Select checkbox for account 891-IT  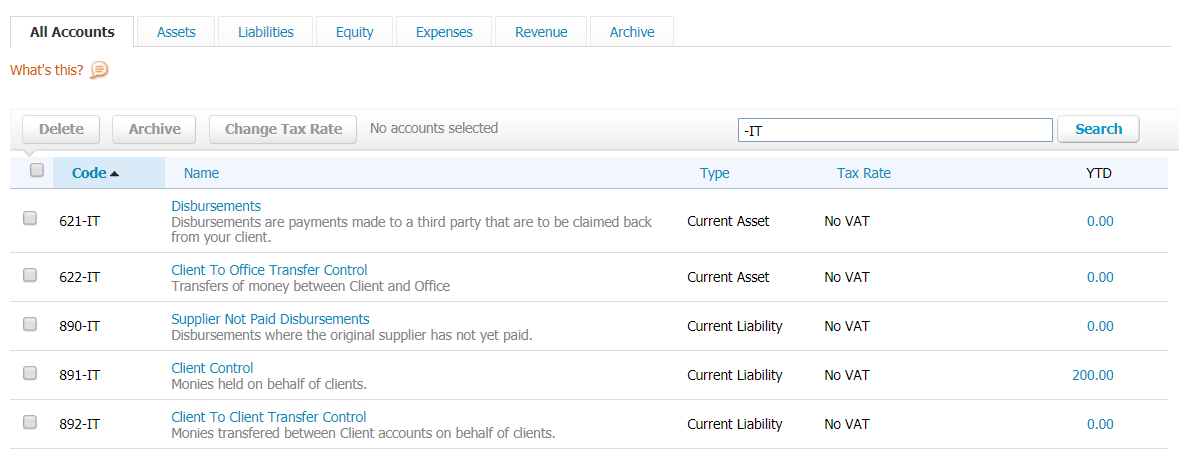(30, 373)
